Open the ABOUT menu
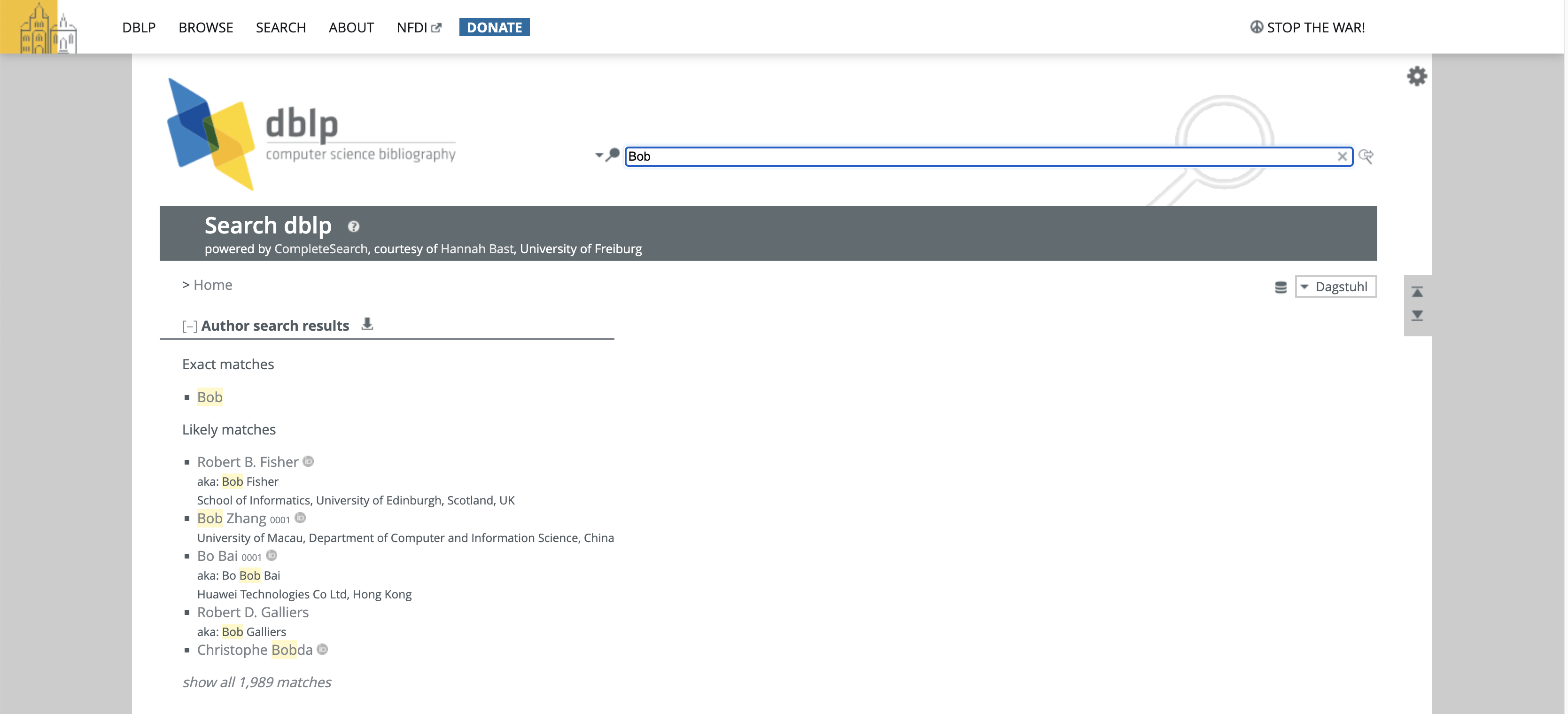Viewport: 1568px width, 714px height. [x=351, y=27]
